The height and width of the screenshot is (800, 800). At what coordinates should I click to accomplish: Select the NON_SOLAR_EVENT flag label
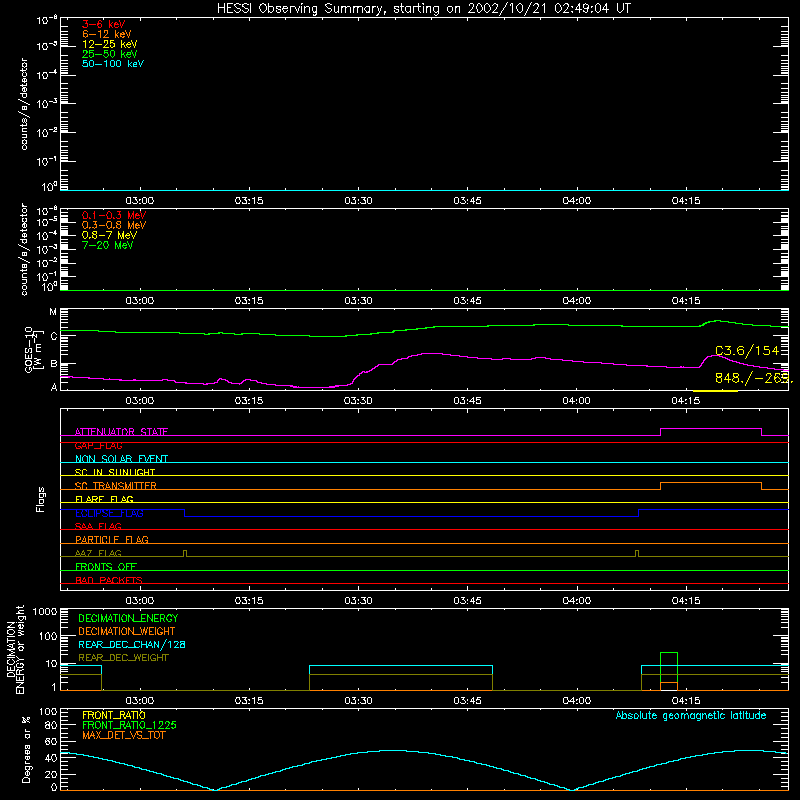(121, 459)
